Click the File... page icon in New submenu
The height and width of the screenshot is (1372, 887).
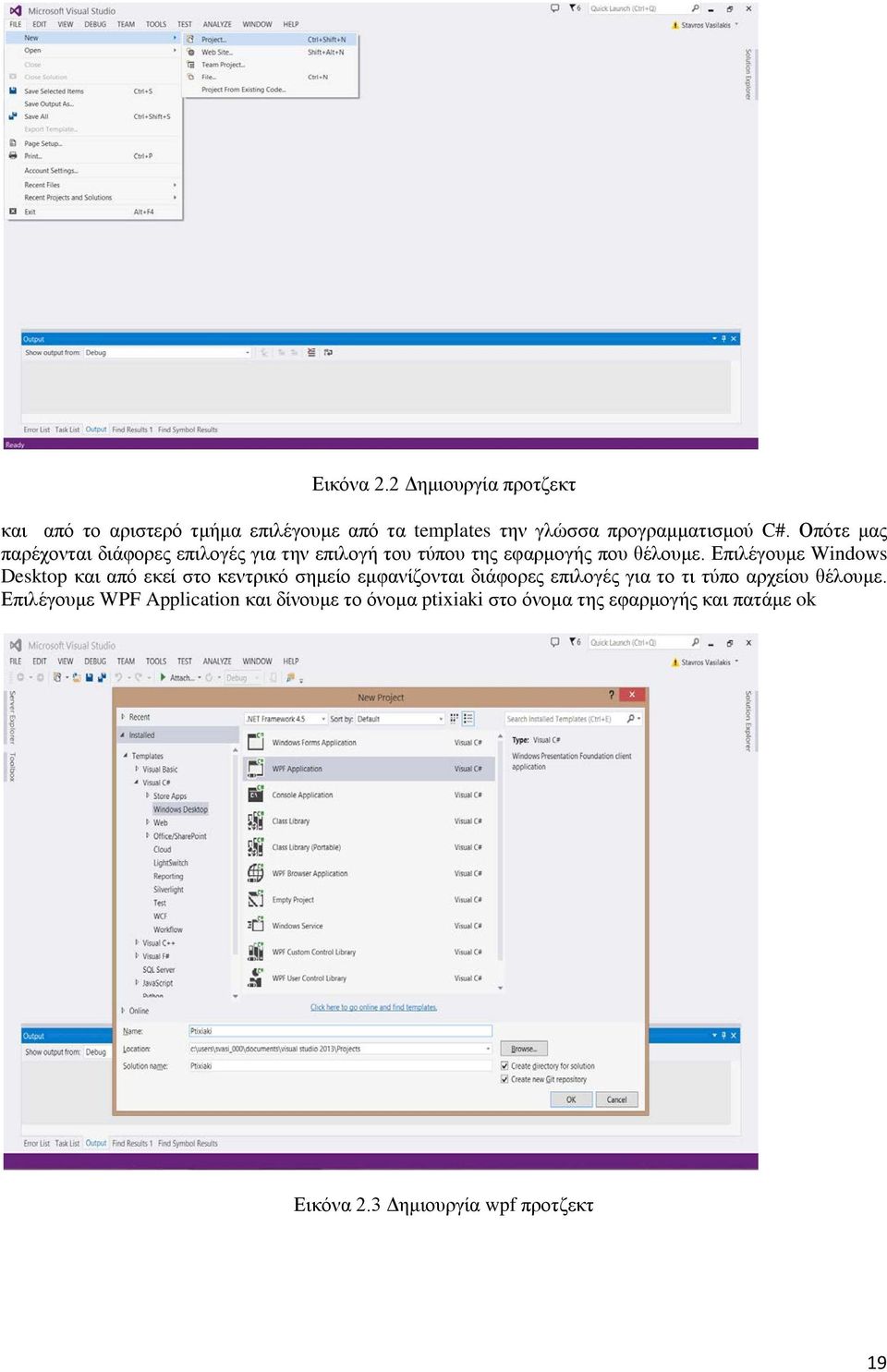point(190,77)
